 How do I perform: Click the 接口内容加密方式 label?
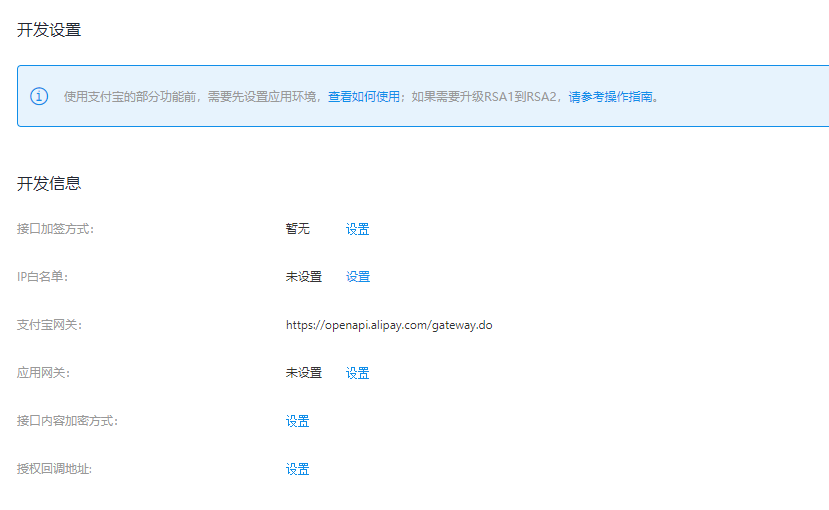[x=67, y=421]
